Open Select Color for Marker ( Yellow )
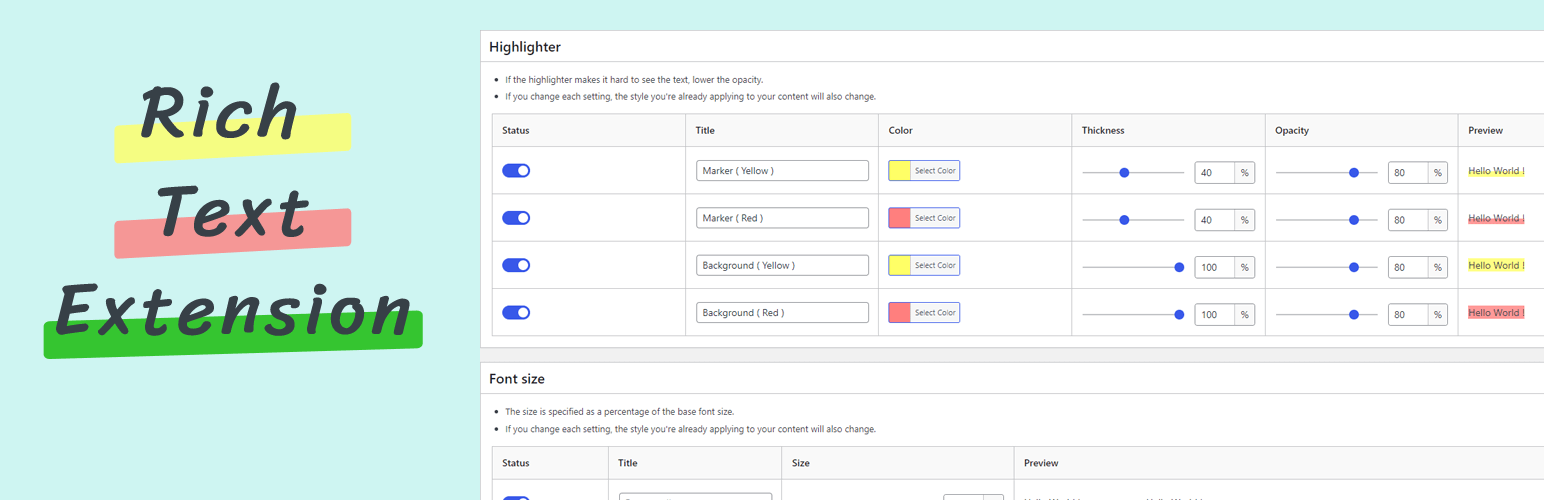 pos(924,171)
